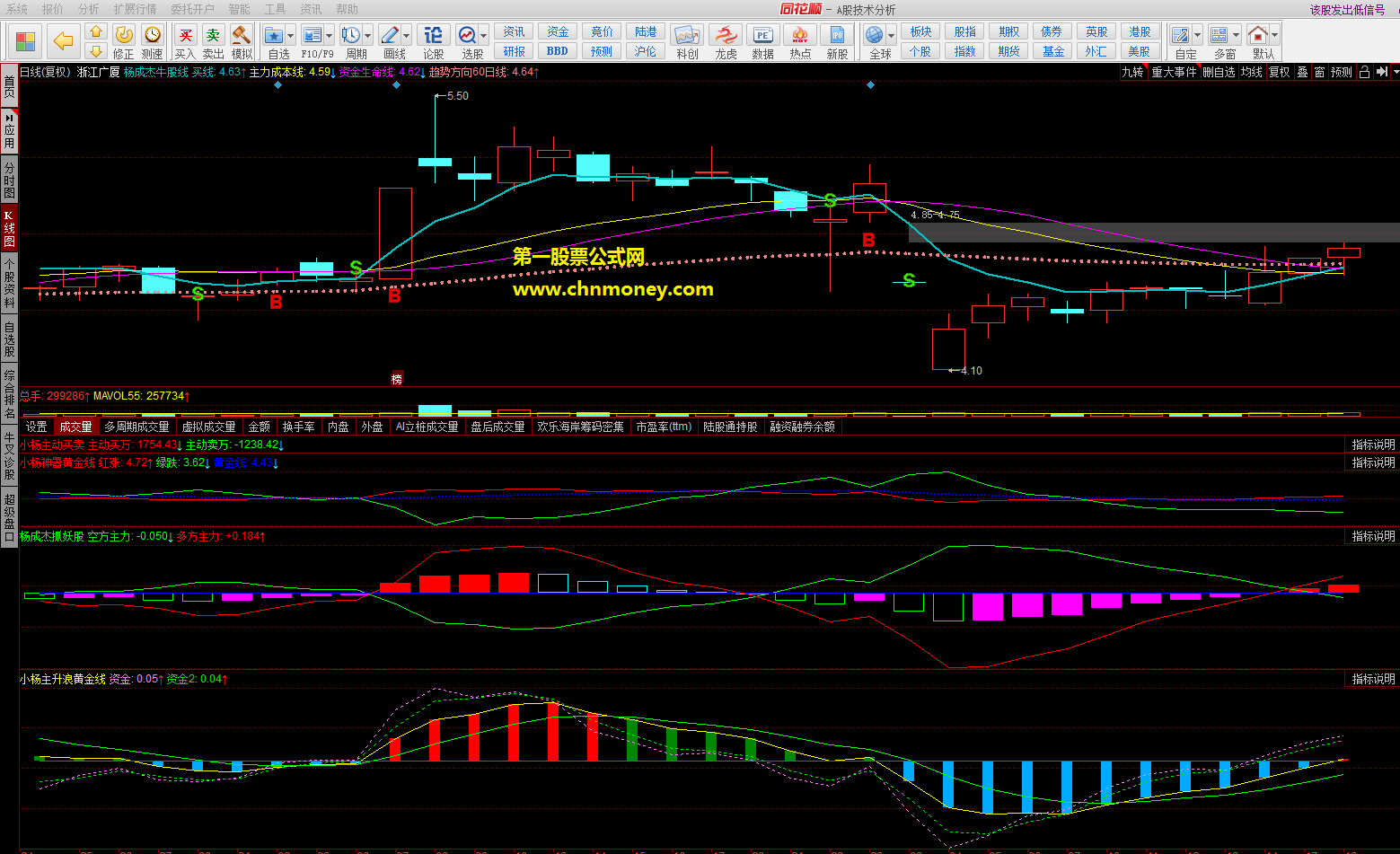
Task: Expand the F10/F9 dropdown arrow
Action: coord(330,36)
